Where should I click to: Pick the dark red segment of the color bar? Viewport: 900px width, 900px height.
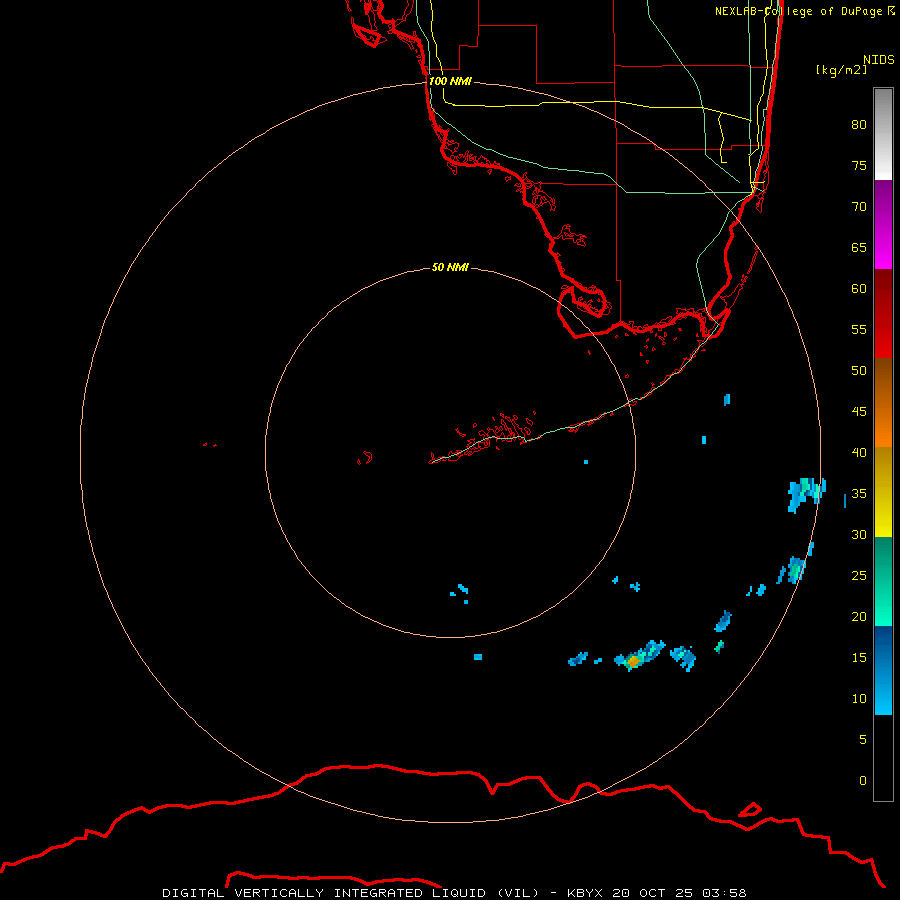click(x=883, y=313)
